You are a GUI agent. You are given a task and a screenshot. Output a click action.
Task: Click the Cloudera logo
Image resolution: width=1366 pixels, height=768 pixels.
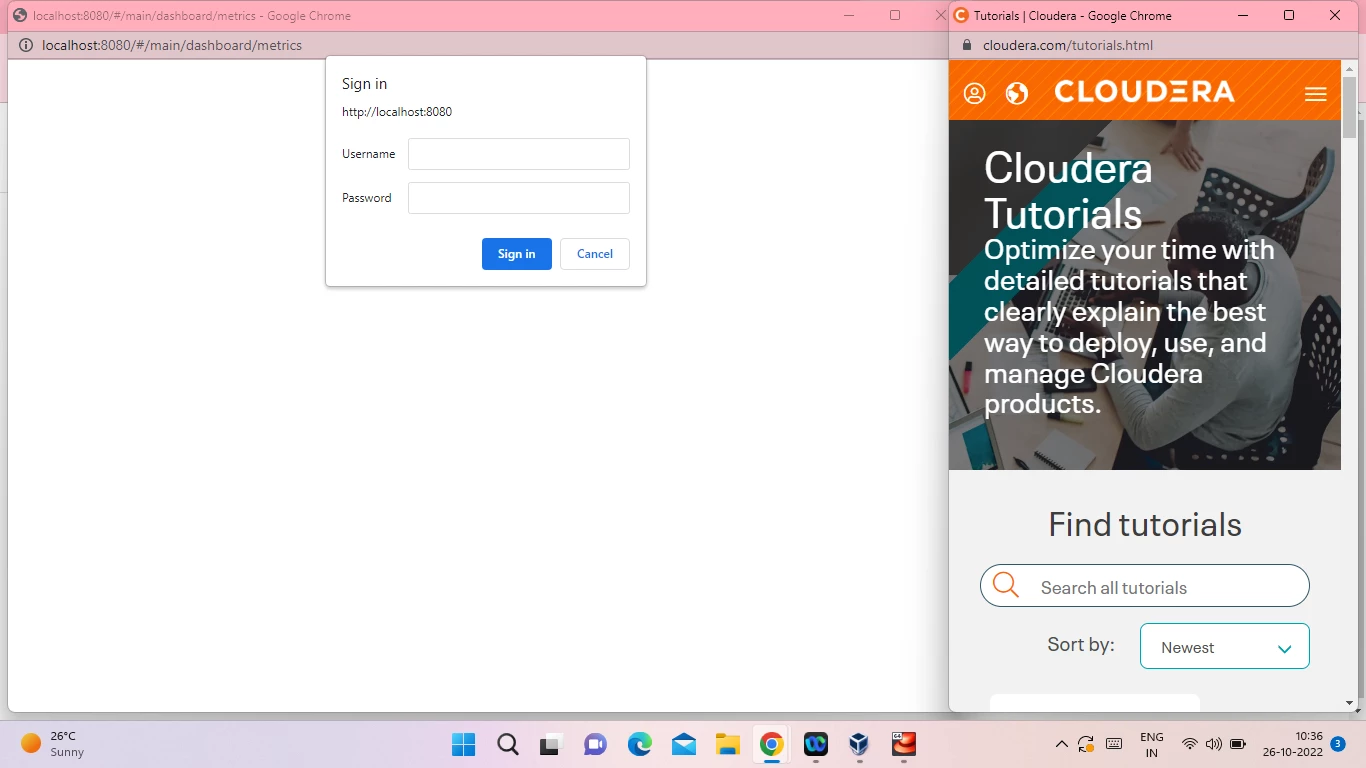(1144, 92)
